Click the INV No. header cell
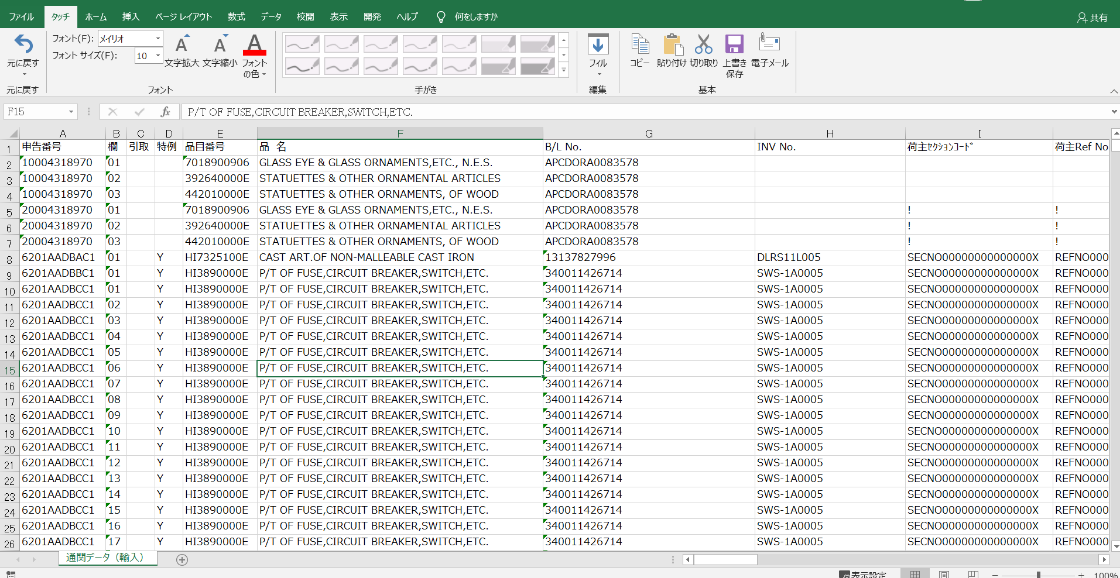1120x578 pixels. pyautogui.click(x=830, y=147)
